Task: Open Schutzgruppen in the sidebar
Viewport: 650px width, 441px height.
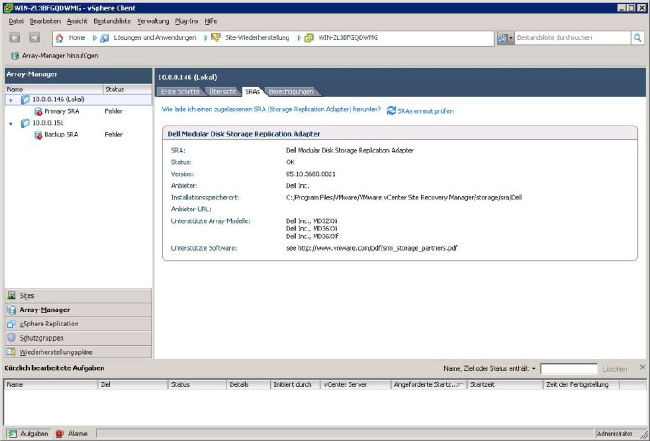Action: (42, 338)
